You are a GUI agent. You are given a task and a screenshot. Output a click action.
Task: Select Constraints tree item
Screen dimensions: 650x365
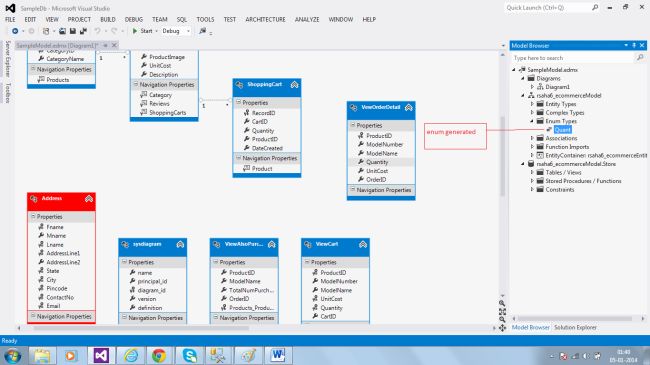click(560, 190)
